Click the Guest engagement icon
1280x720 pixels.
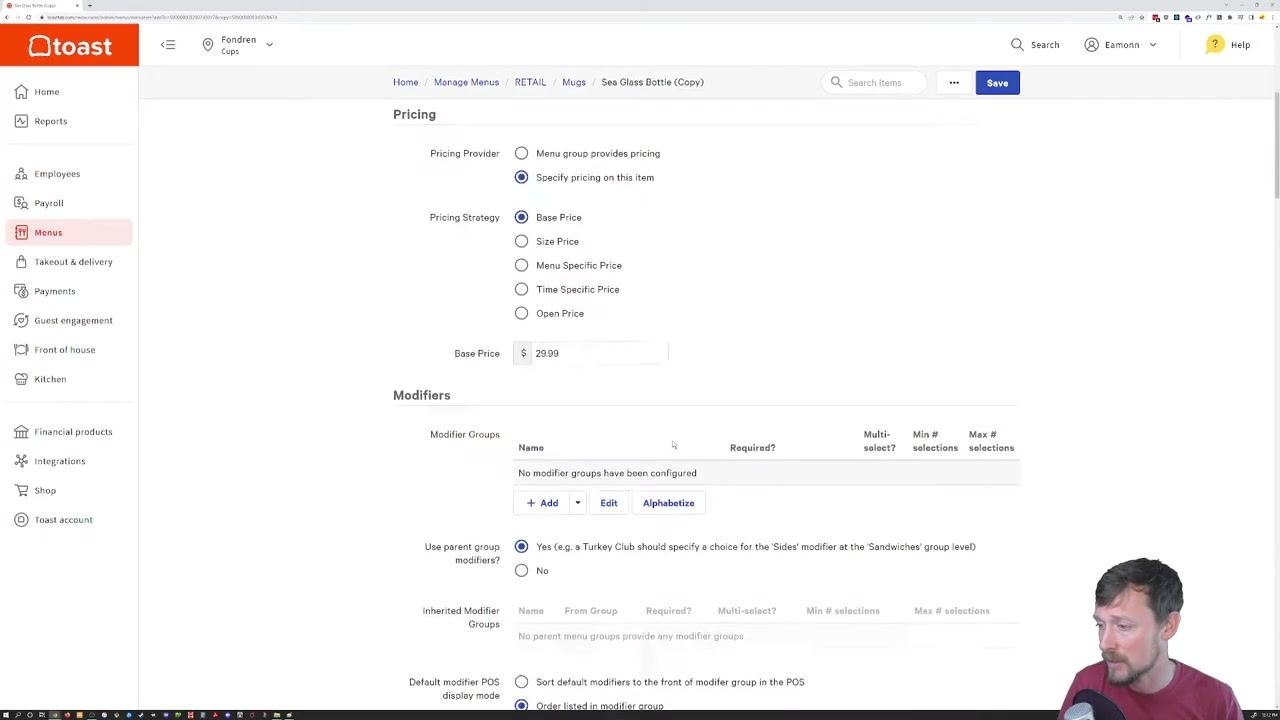click(22, 321)
